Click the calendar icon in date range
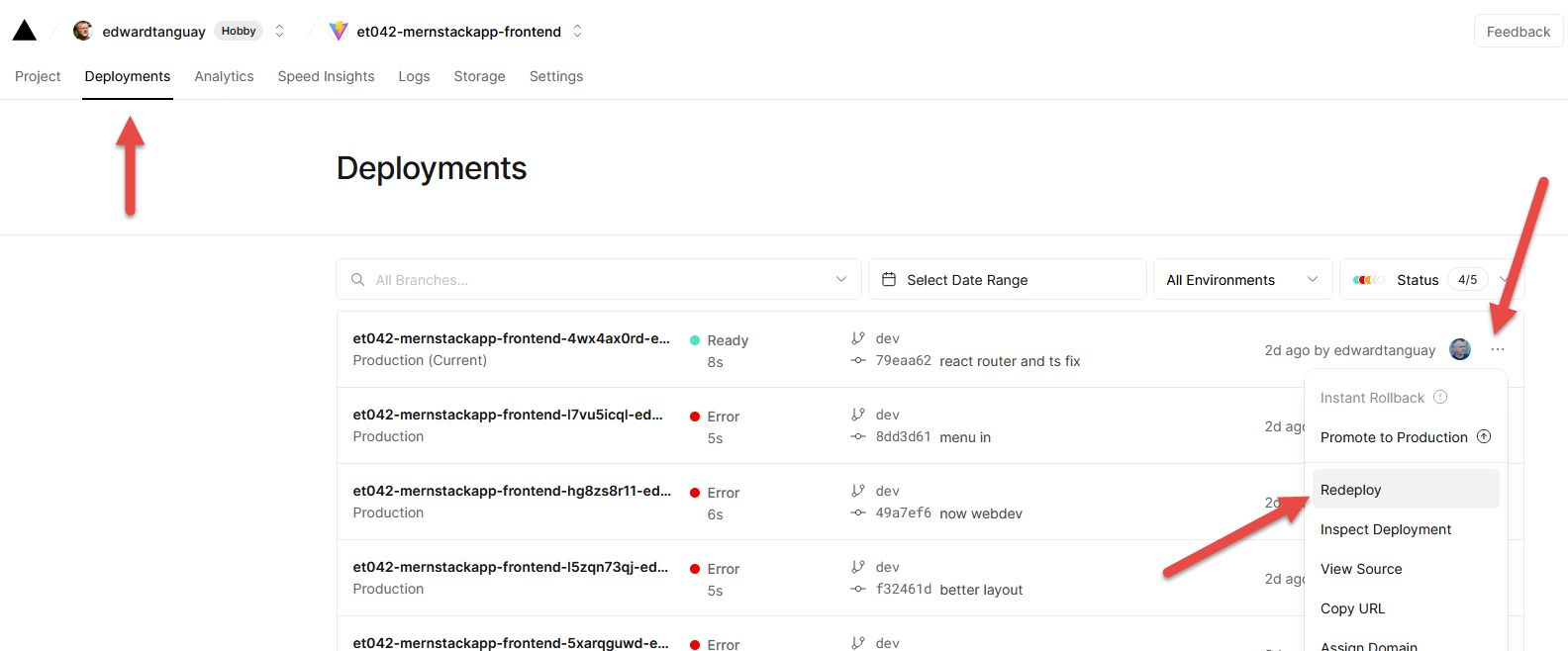Viewport: 1568px width, 651px height. [x=889, y=280]
